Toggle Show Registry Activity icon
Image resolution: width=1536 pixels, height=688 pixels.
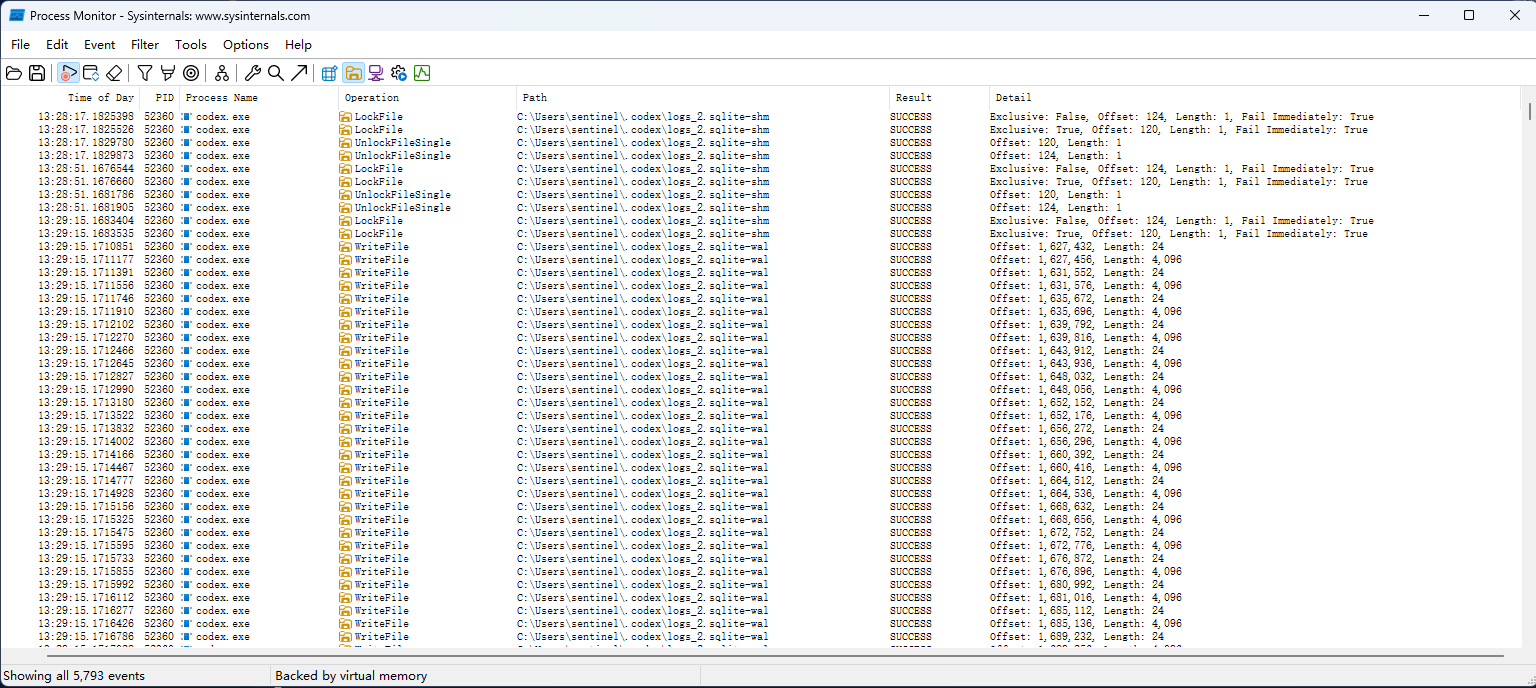(x=330, y=73)
